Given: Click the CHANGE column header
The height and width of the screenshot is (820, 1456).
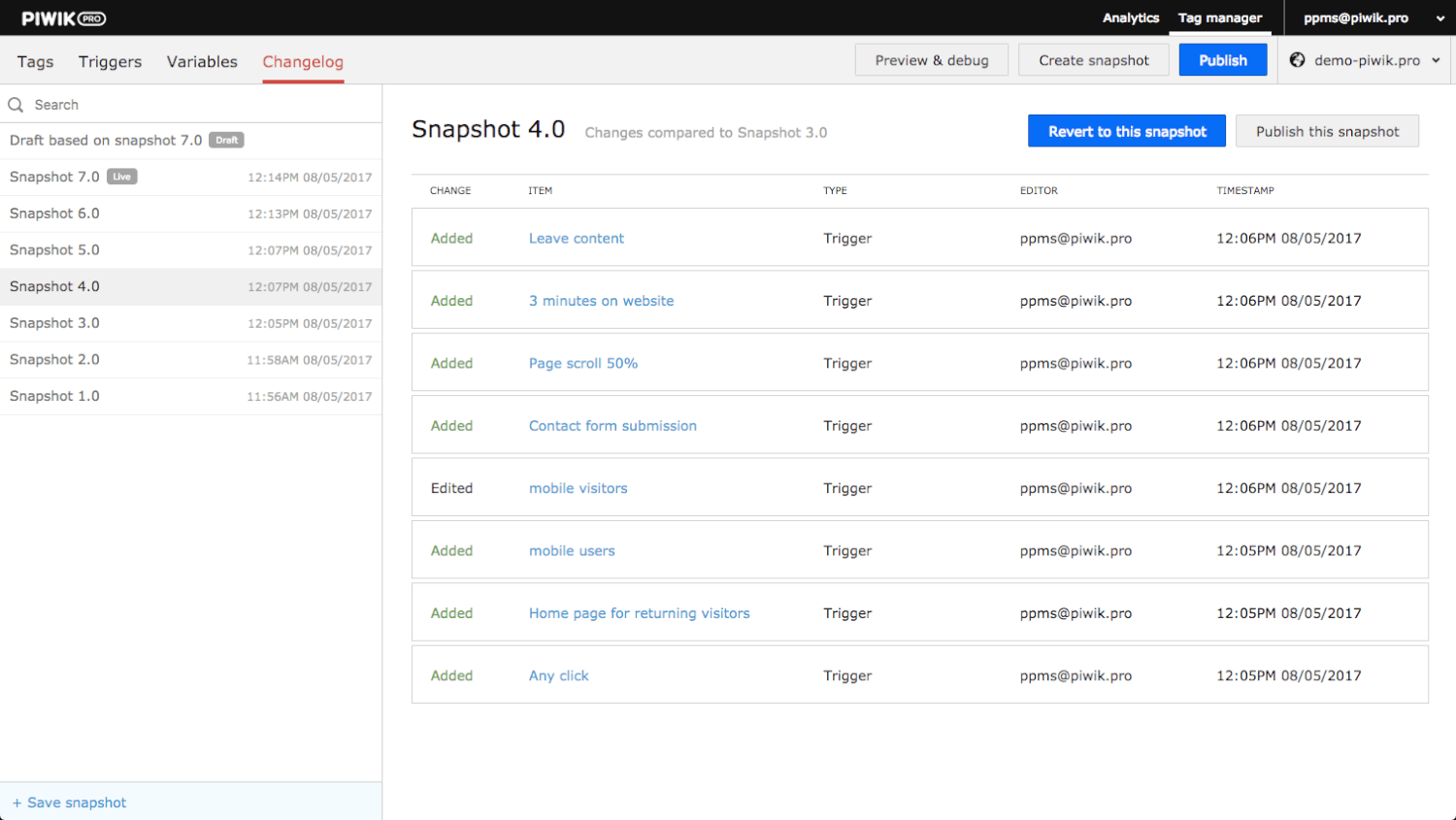Looking at the screenshot, I should [450, 191].
